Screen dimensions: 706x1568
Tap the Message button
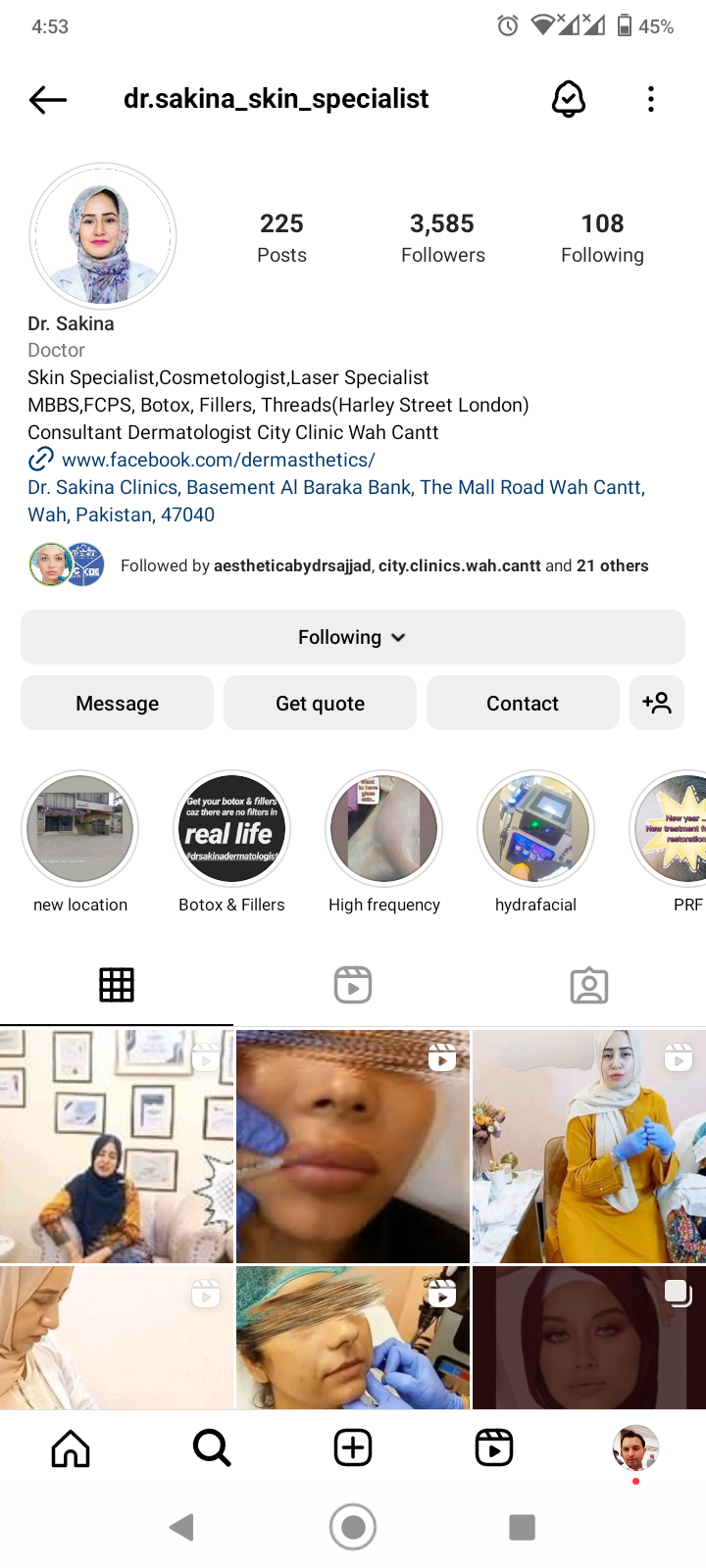tap(117, 703)
